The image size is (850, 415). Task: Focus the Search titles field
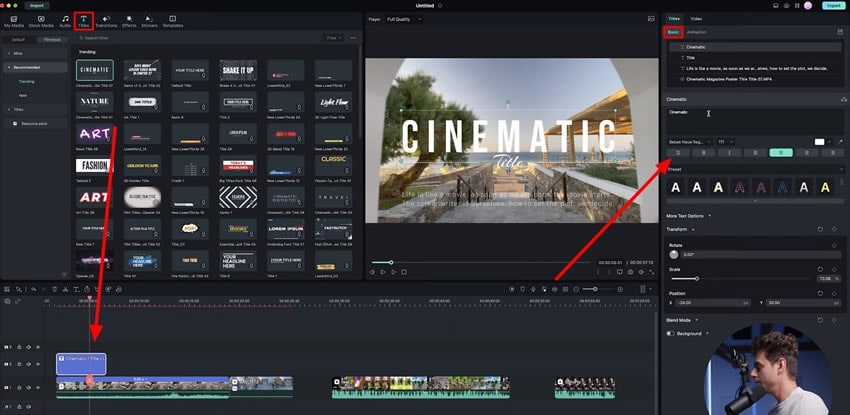[198, 38]
